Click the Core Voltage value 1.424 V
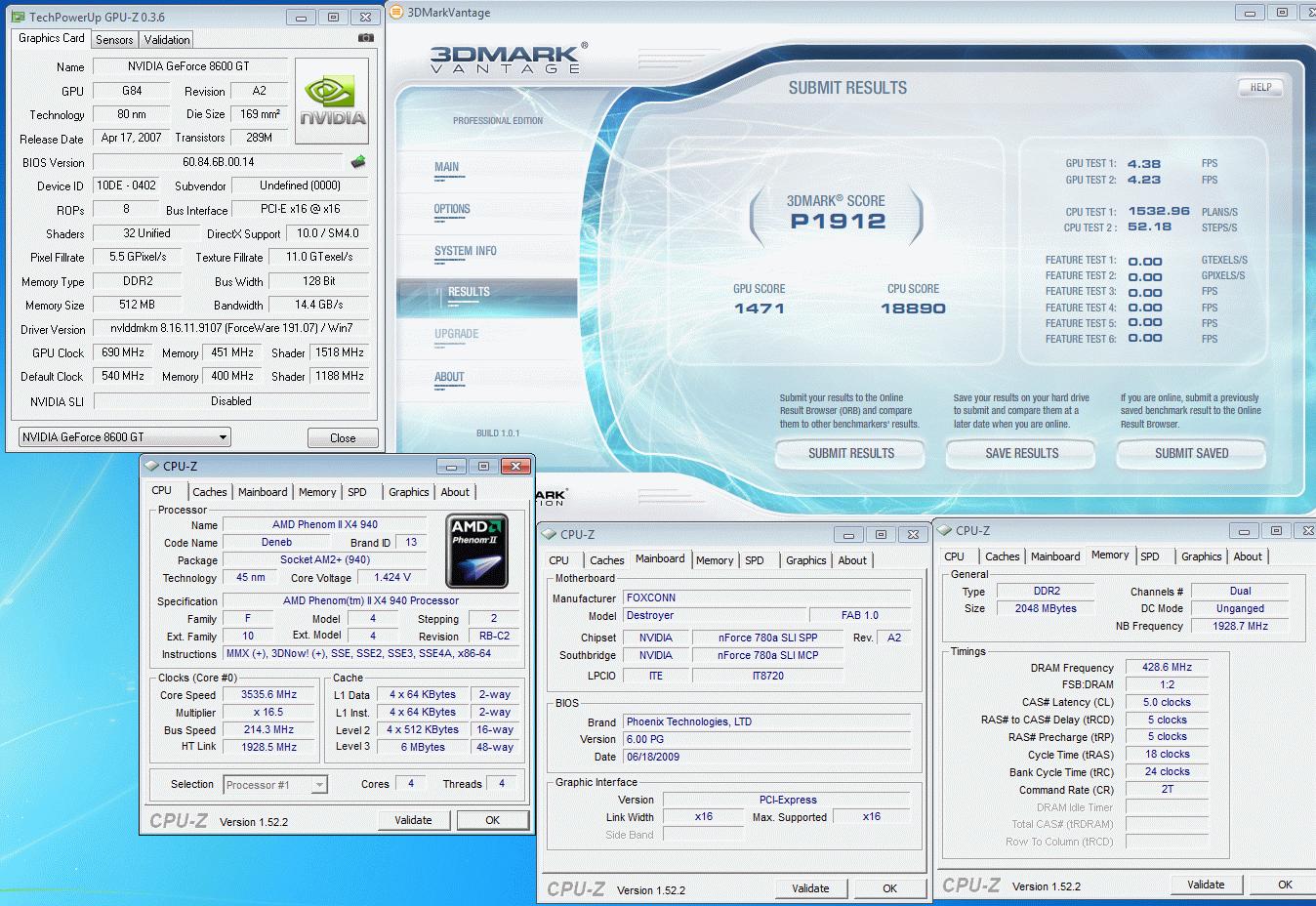This screenshot has width=1316, height=906. (392, 577)
